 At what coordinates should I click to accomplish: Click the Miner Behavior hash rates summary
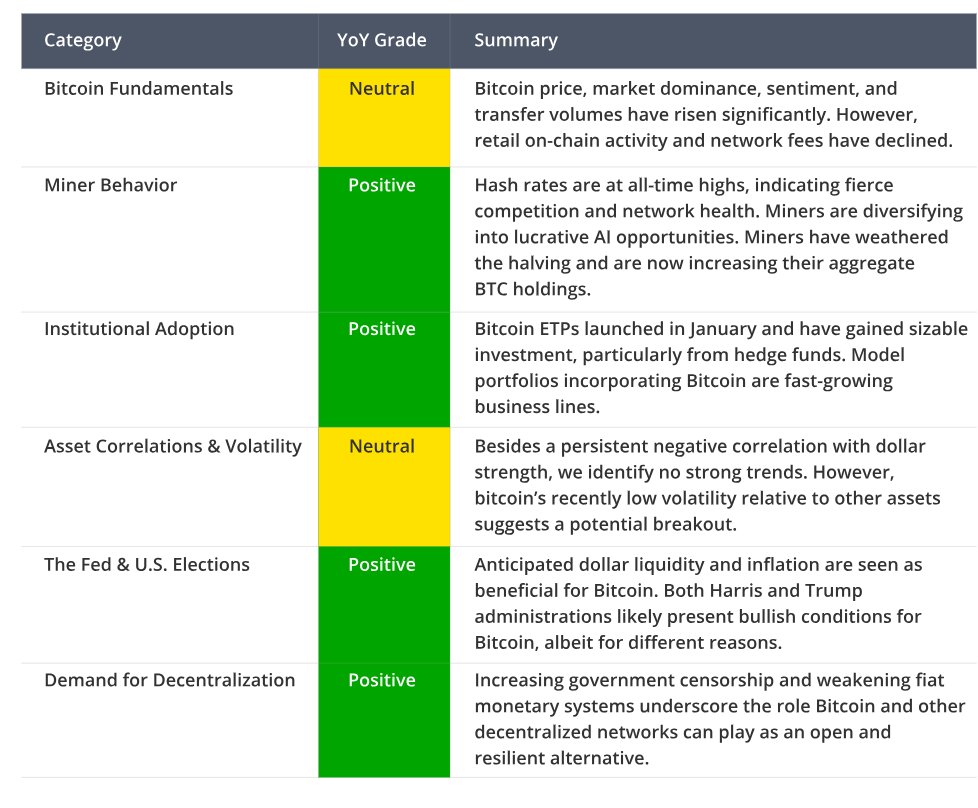(719, 237)
